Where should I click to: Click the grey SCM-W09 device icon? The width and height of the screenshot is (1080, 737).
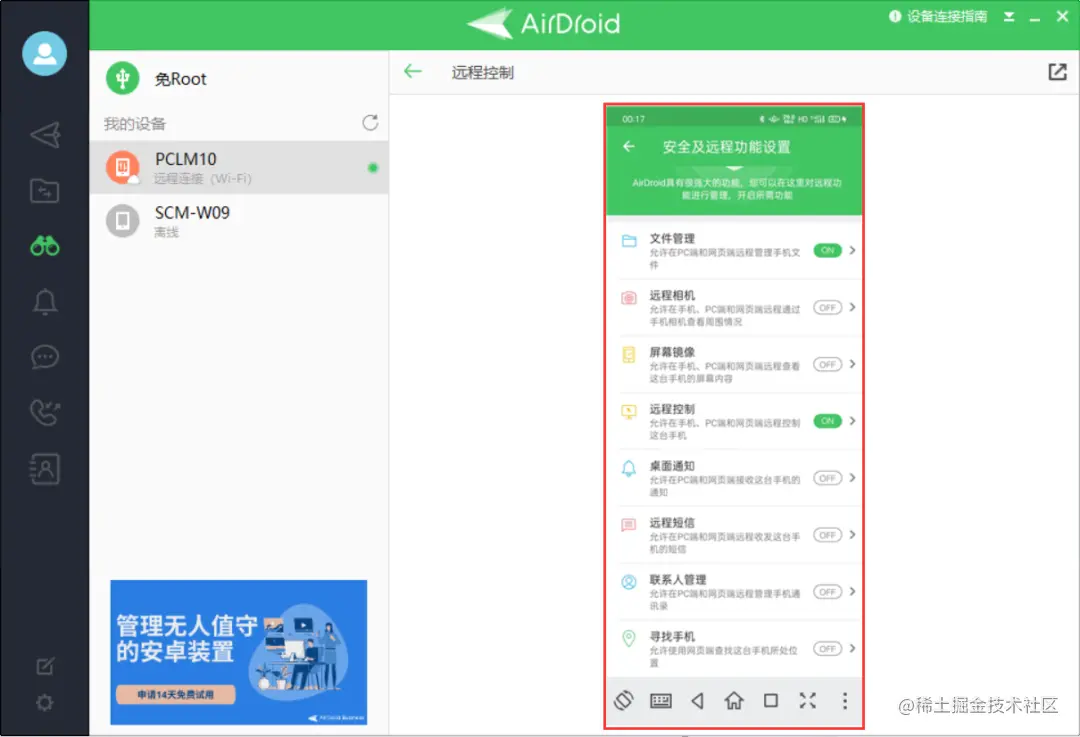click(x=123, y=220)
